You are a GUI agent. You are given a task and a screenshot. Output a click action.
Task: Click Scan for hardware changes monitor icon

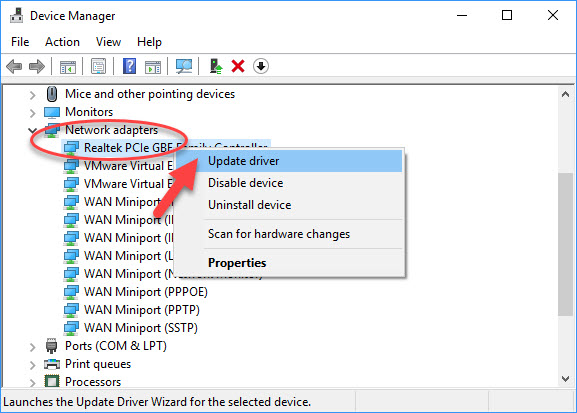tap(184, 67)
